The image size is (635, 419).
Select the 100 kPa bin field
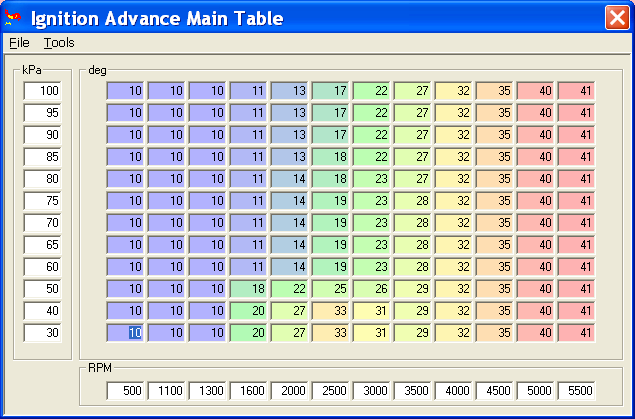43,91
